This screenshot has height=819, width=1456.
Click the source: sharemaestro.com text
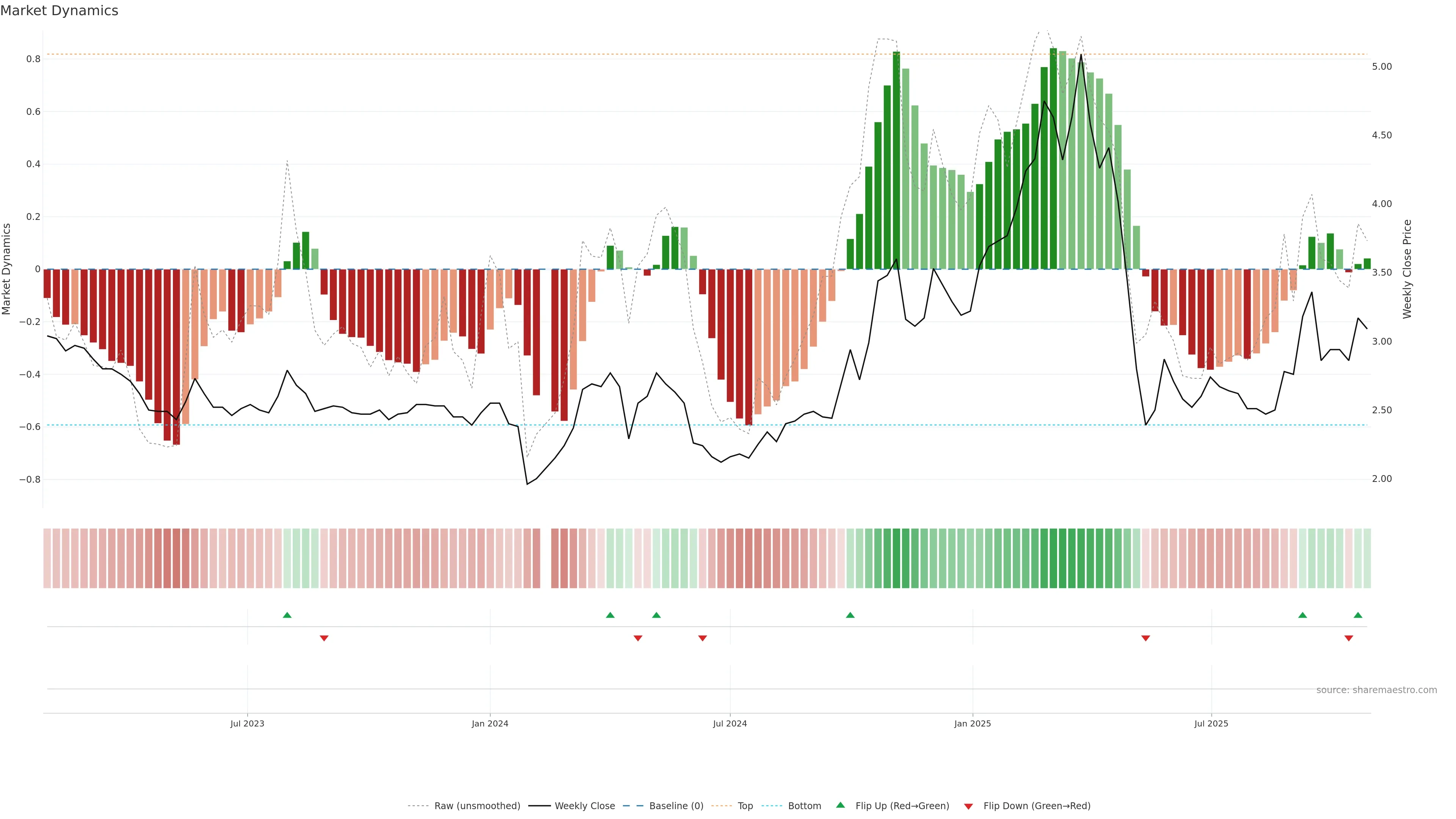pyautogui.click(x=1376, y=690)
